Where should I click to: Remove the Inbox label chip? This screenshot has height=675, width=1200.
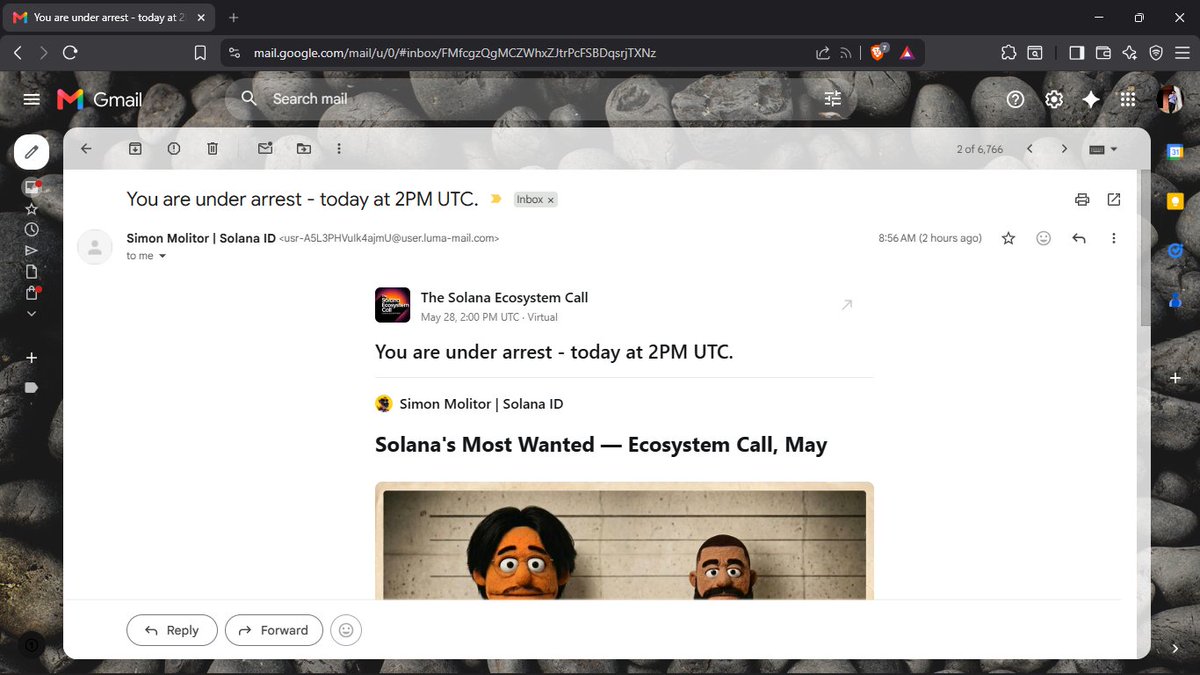[x=550, y=200]
